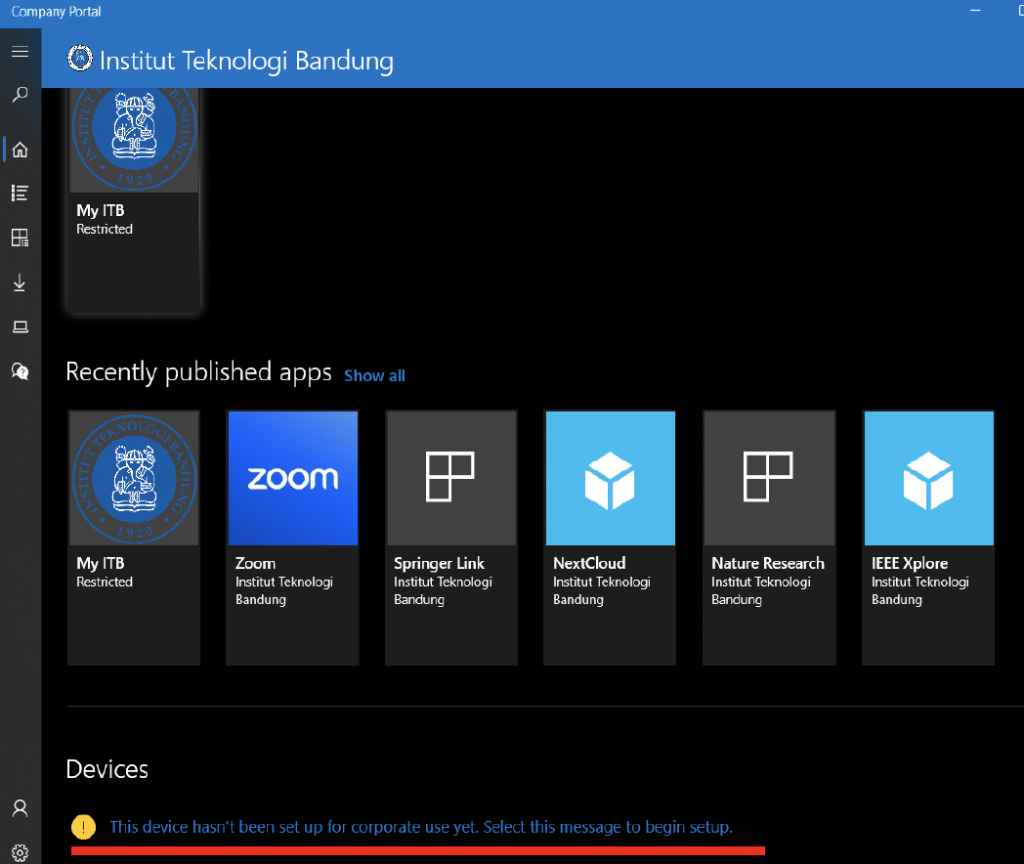This screenshot has height=864, width=1024.
Task: Open My ITB in Recently published apps
Action: [134, 537]
